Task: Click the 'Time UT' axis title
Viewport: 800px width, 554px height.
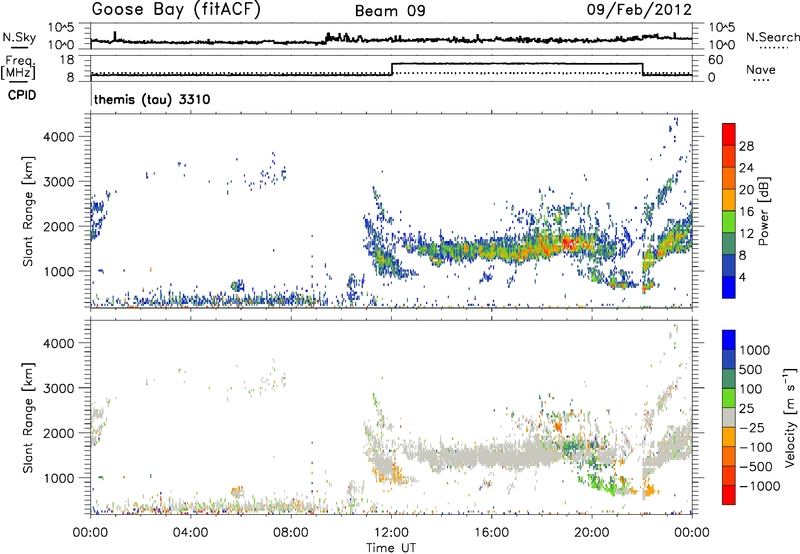Action: pos(391,548)
